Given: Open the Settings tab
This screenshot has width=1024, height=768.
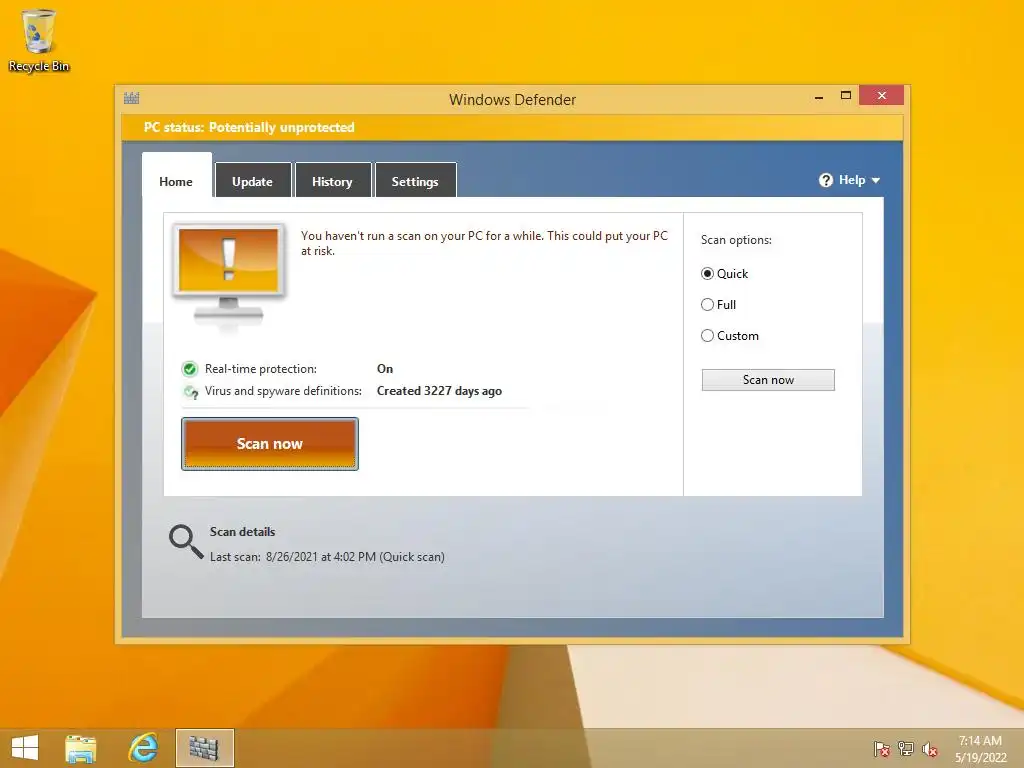Looking at the screenshot, I should point(415,181).
